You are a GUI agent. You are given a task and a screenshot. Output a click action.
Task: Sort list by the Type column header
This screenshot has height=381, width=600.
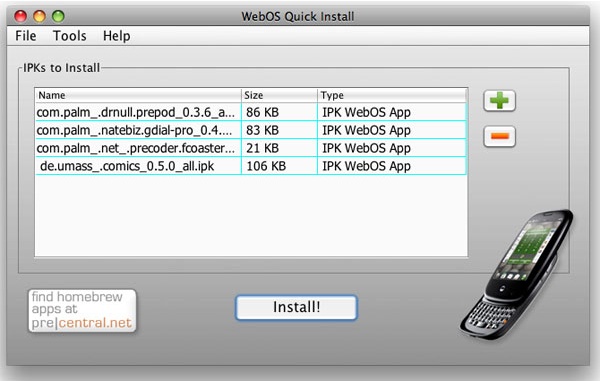click(392, 95)
